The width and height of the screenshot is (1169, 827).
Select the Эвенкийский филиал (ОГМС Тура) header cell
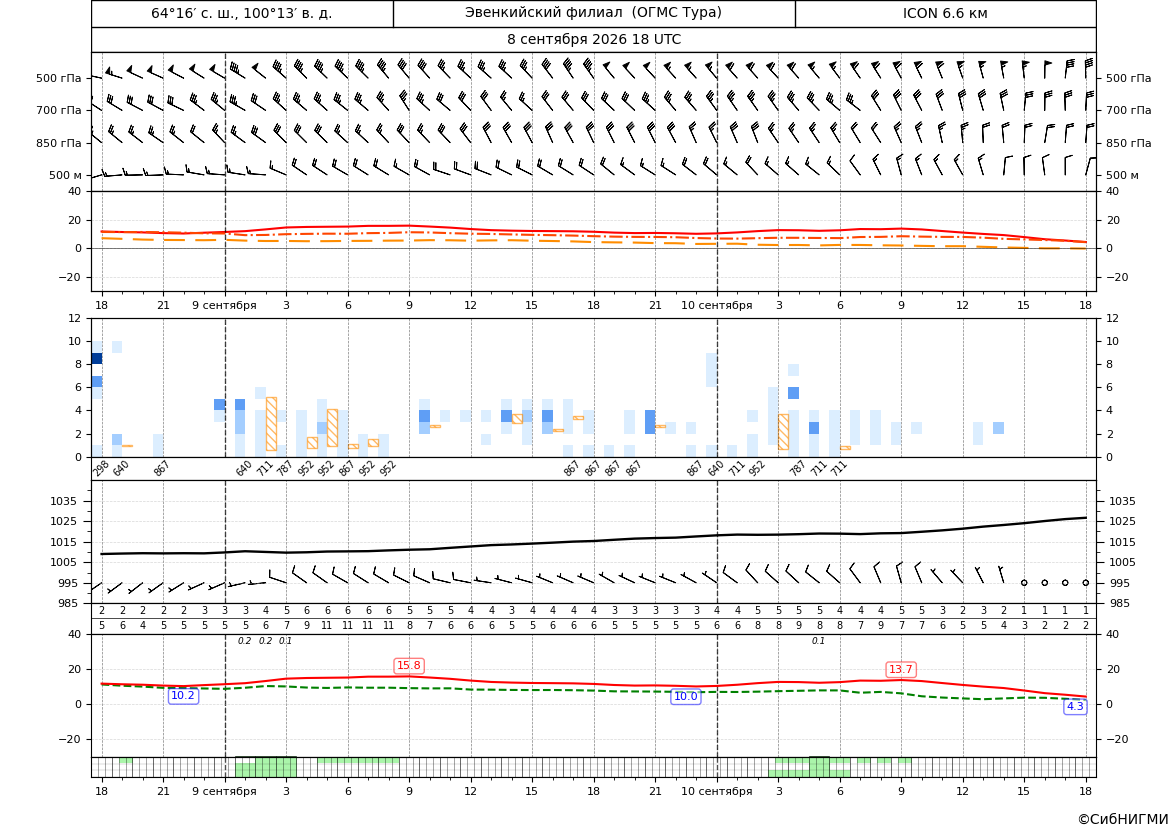[593, 13]
